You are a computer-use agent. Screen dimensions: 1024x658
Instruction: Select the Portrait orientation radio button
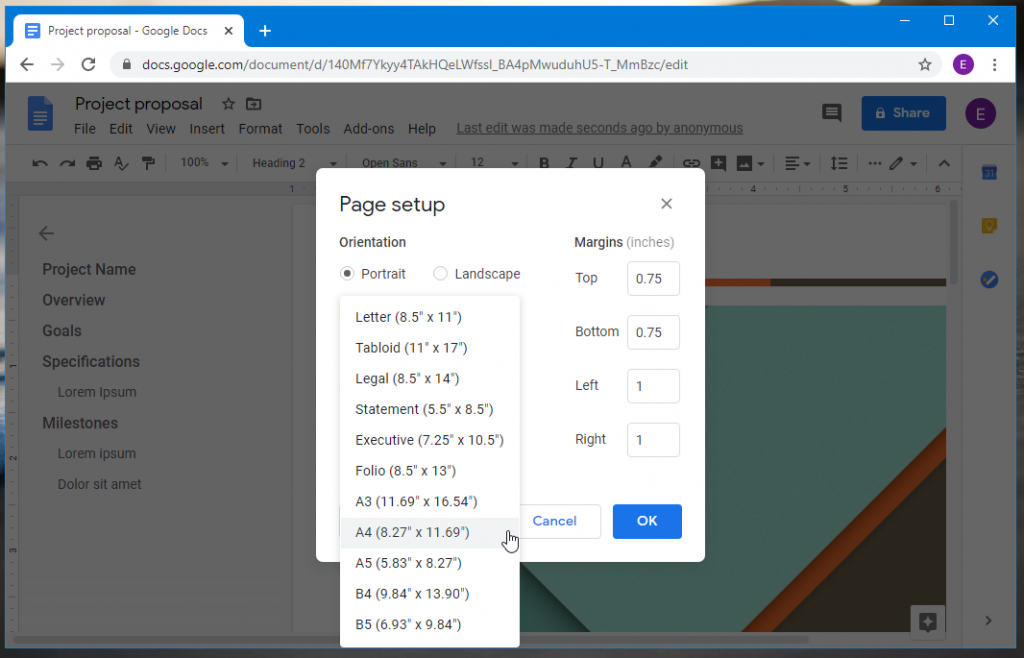[346, 273]
